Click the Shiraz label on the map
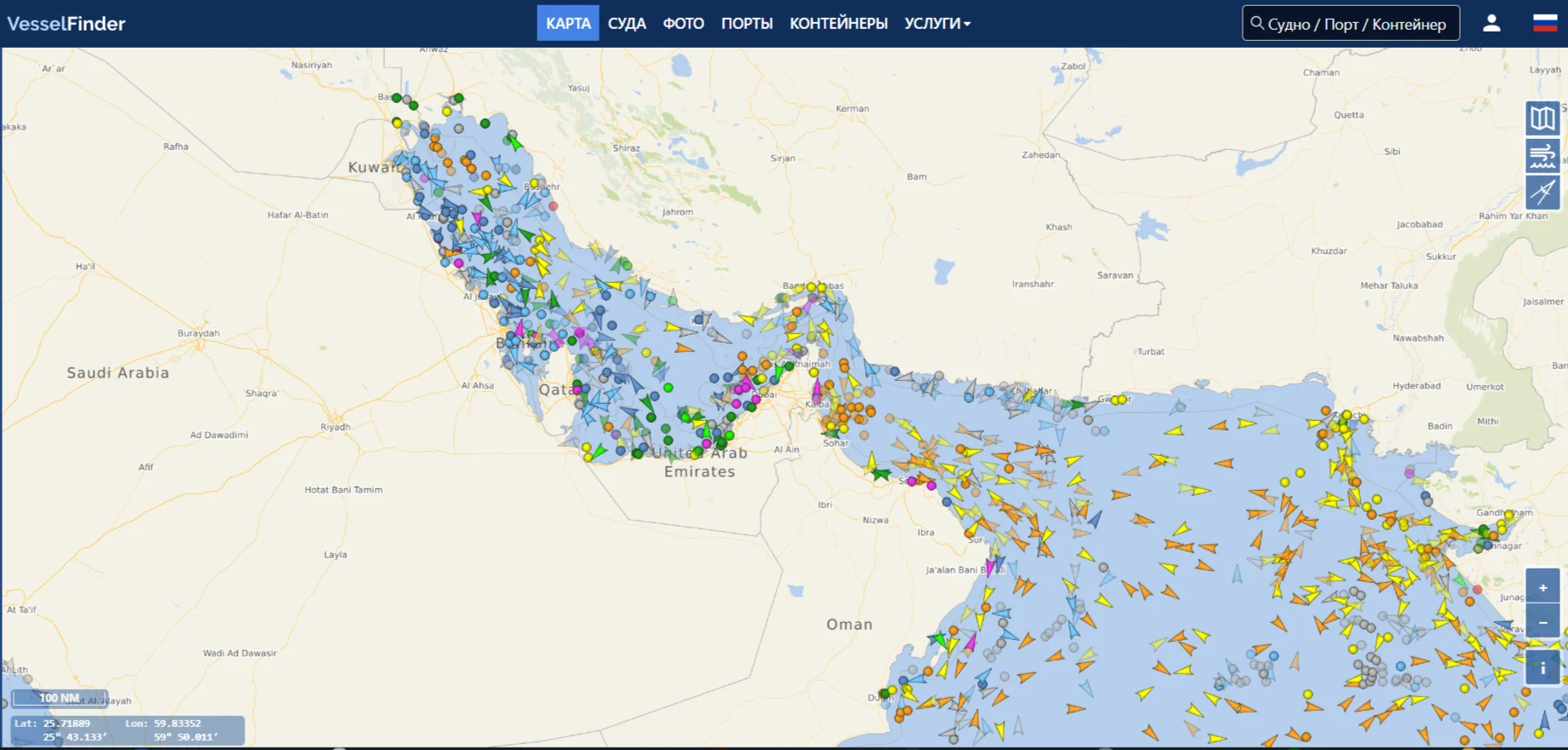 (626, 148)
